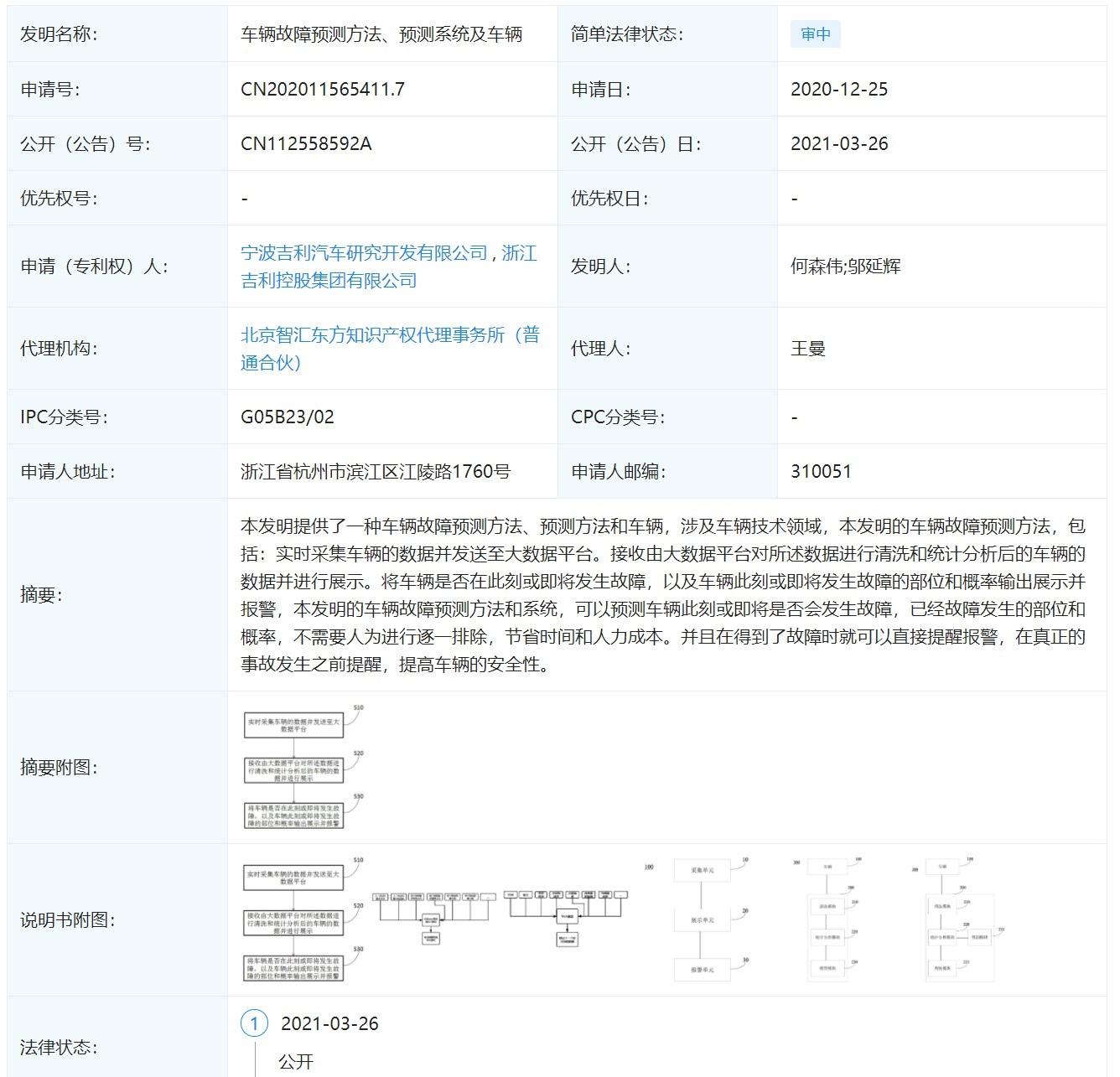This screenshot has height=1077, width=1120.
Task: Open applicant link 浙江吉利控股集团有限公司
Action: tap(329, 281)
